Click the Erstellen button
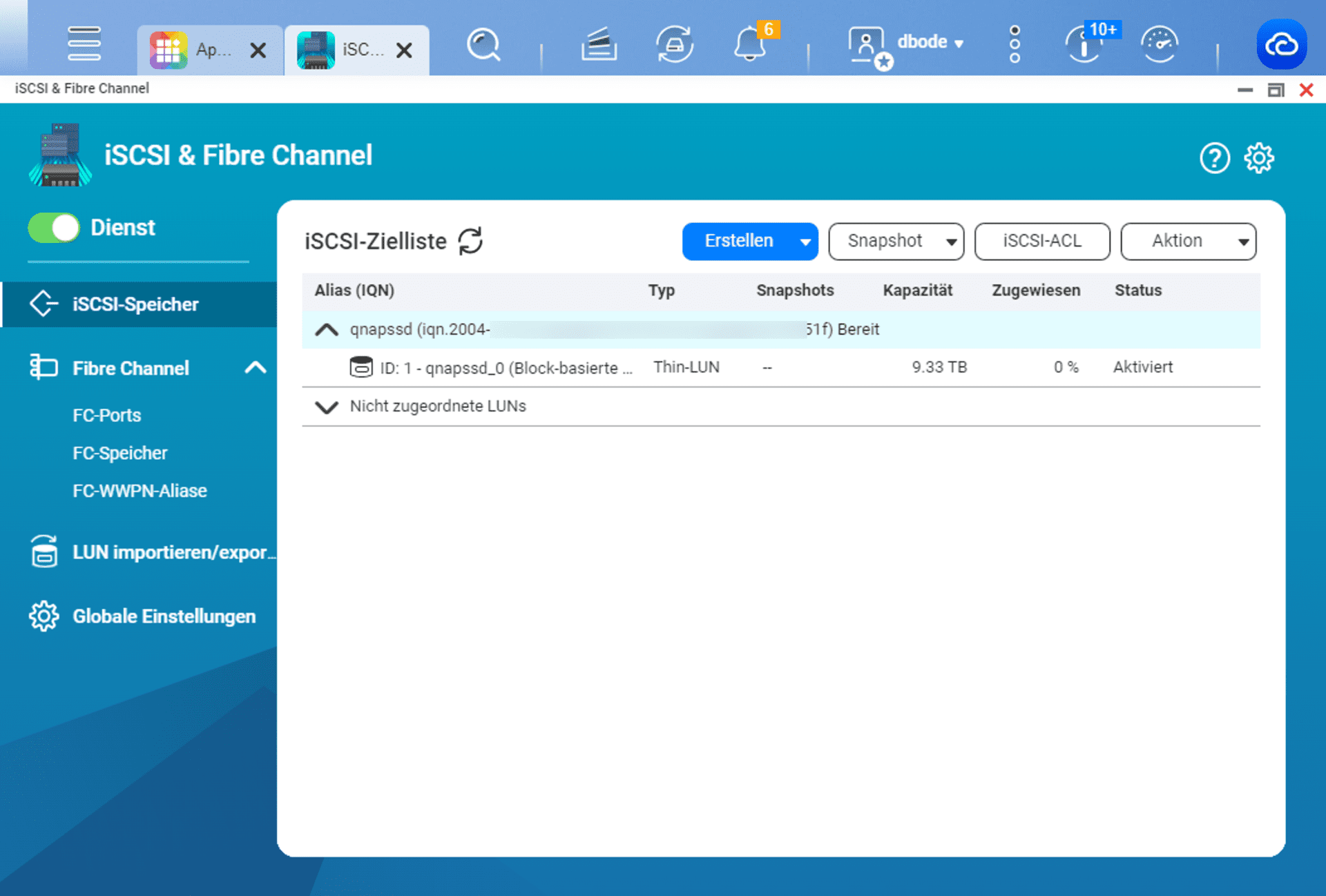Viewport: 1326px width, 896px height. pyautogui.click(x=738, y=241)
